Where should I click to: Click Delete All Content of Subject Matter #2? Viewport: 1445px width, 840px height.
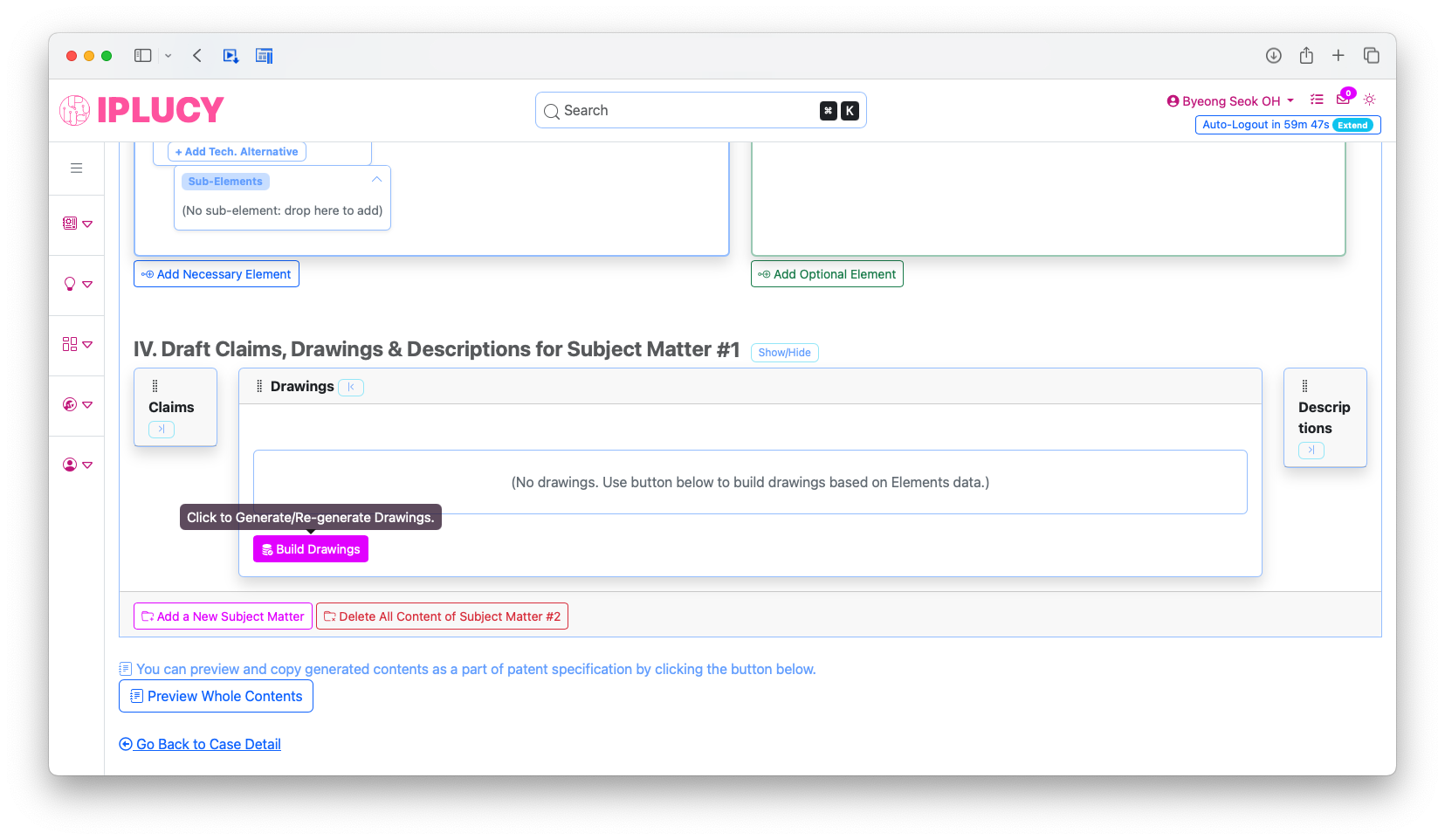pyautogui.click(x=442, y=616)
